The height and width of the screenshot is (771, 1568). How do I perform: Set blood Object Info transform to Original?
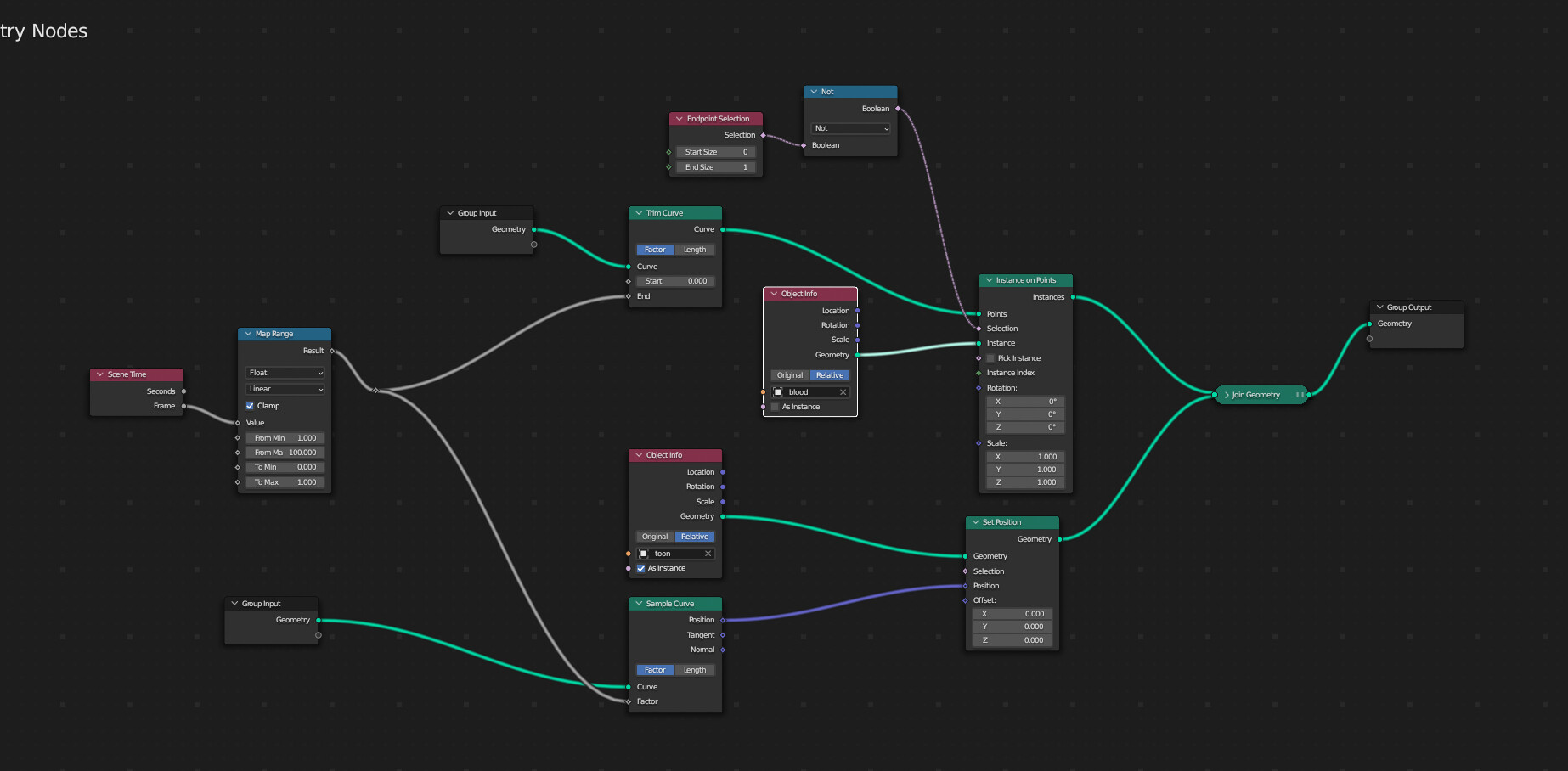pos(790,375)
